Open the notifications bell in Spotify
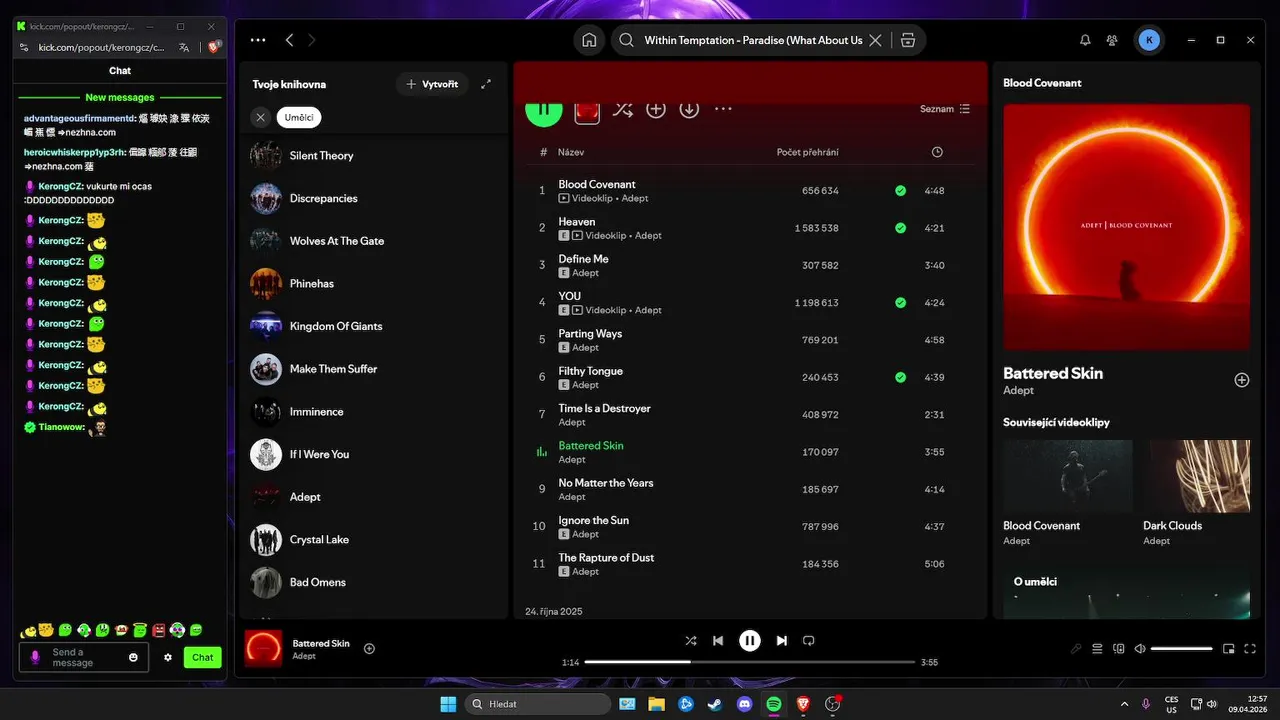1280x720 pixels. pyautogui.click(x=1085, y=40)
